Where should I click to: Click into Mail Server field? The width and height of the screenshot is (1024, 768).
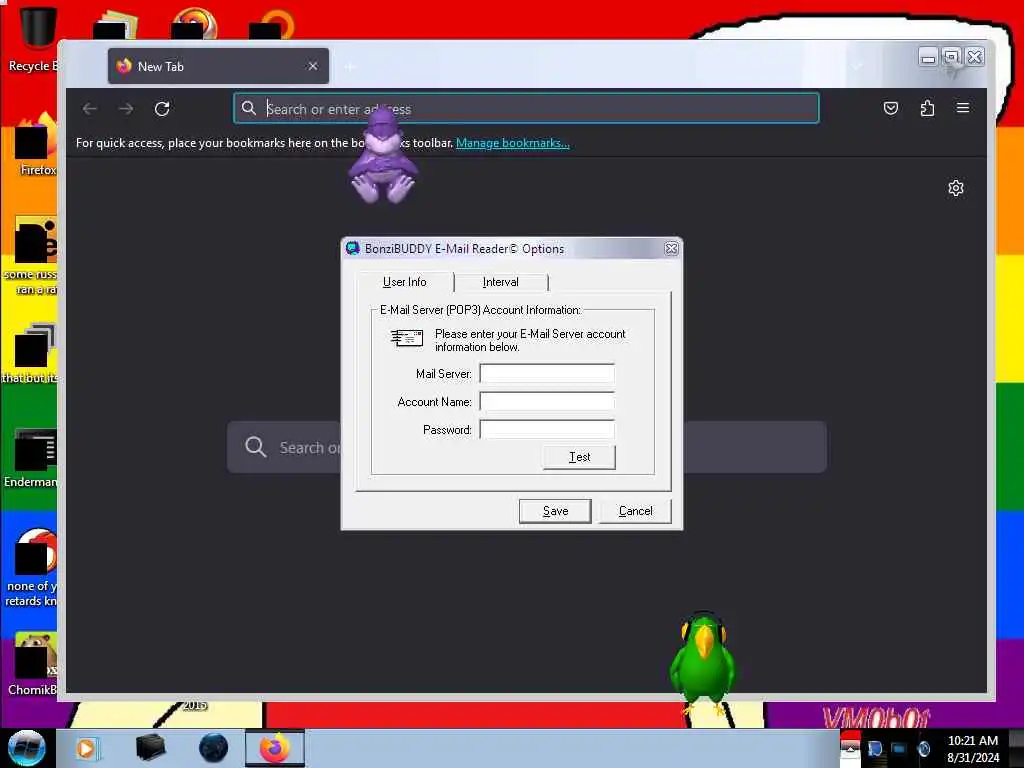[547, 374]
